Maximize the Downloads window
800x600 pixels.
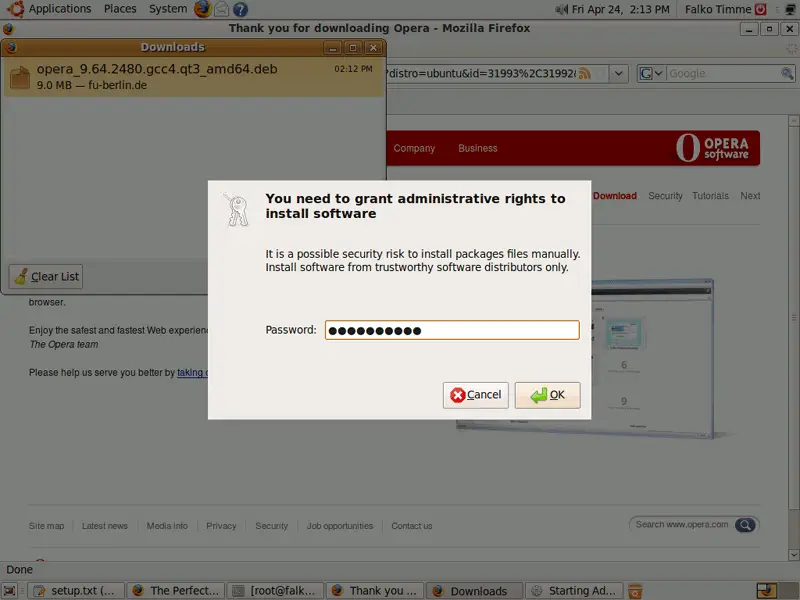(353, 48)
